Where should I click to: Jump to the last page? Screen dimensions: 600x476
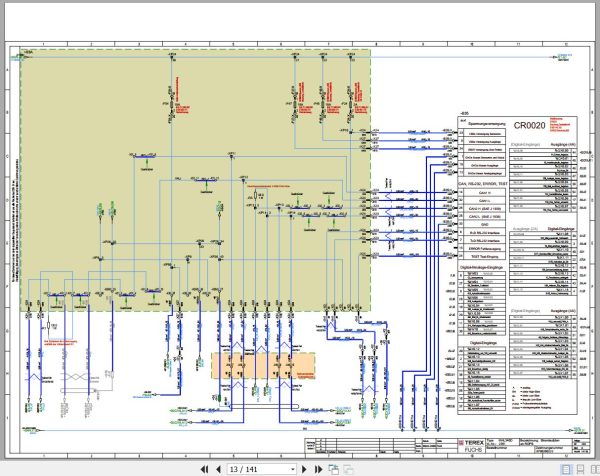[x=318, y=469]
